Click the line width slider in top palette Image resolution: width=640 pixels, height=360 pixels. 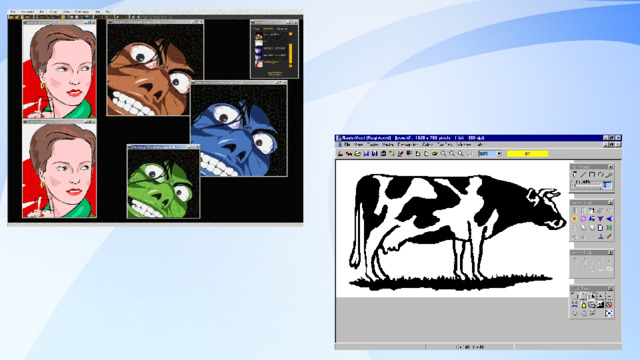pyautogui.click(x=587, y=185)
